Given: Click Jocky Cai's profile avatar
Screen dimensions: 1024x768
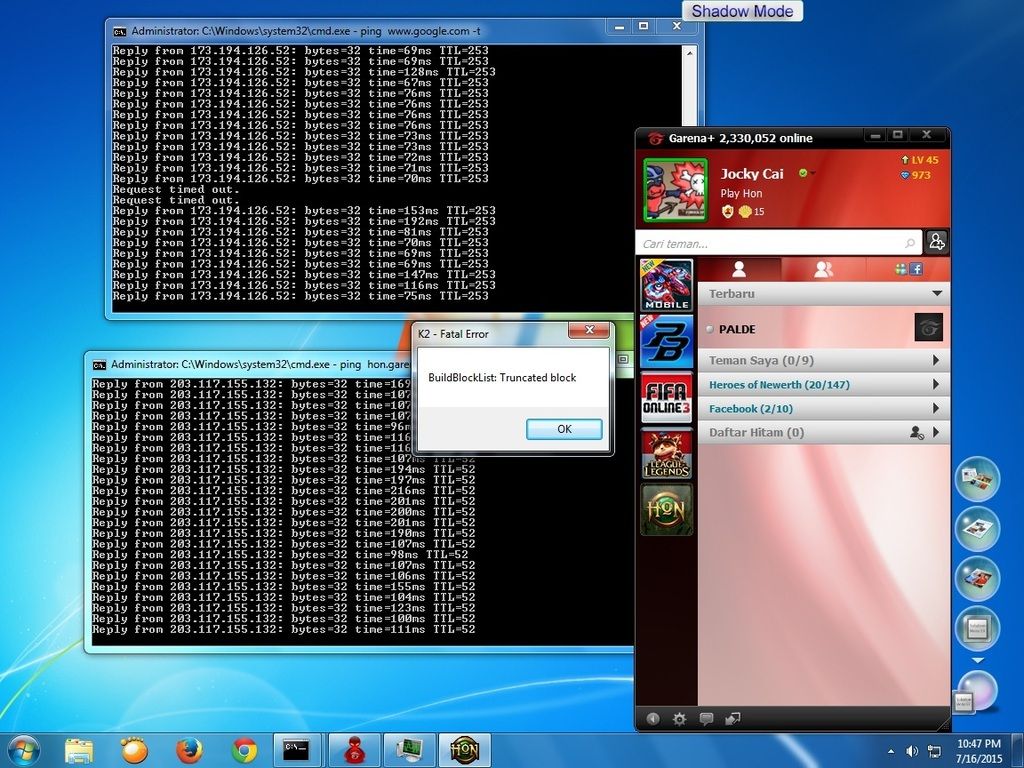Looking at the screenshot, I should click(x=675, y=190).
